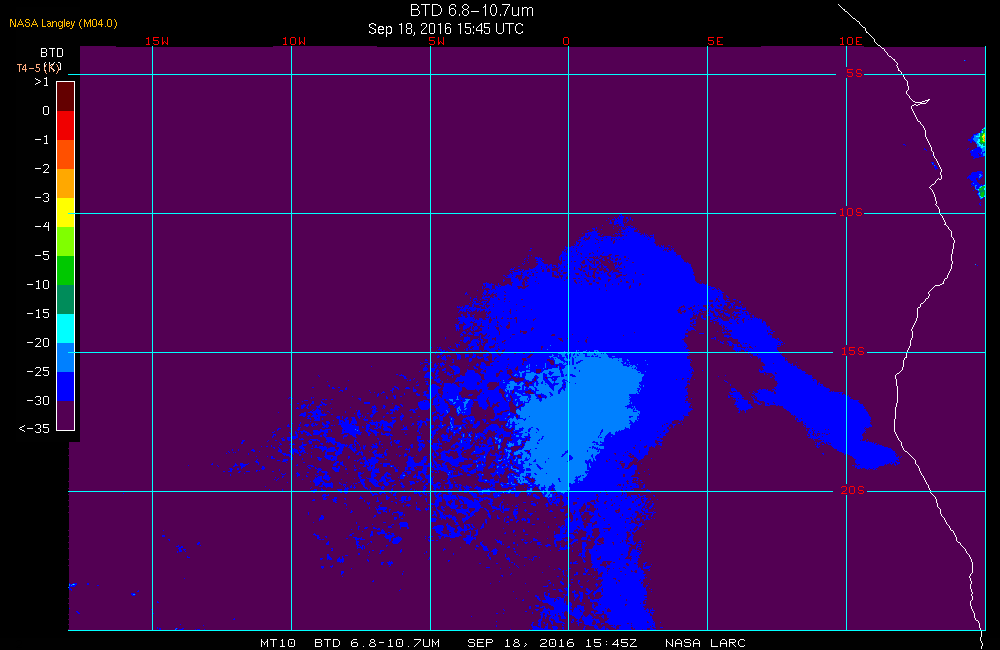Select the light green -5 K legend swatch
The height and width of the screenshot is (650, 1000).
[x=66, y=241]
